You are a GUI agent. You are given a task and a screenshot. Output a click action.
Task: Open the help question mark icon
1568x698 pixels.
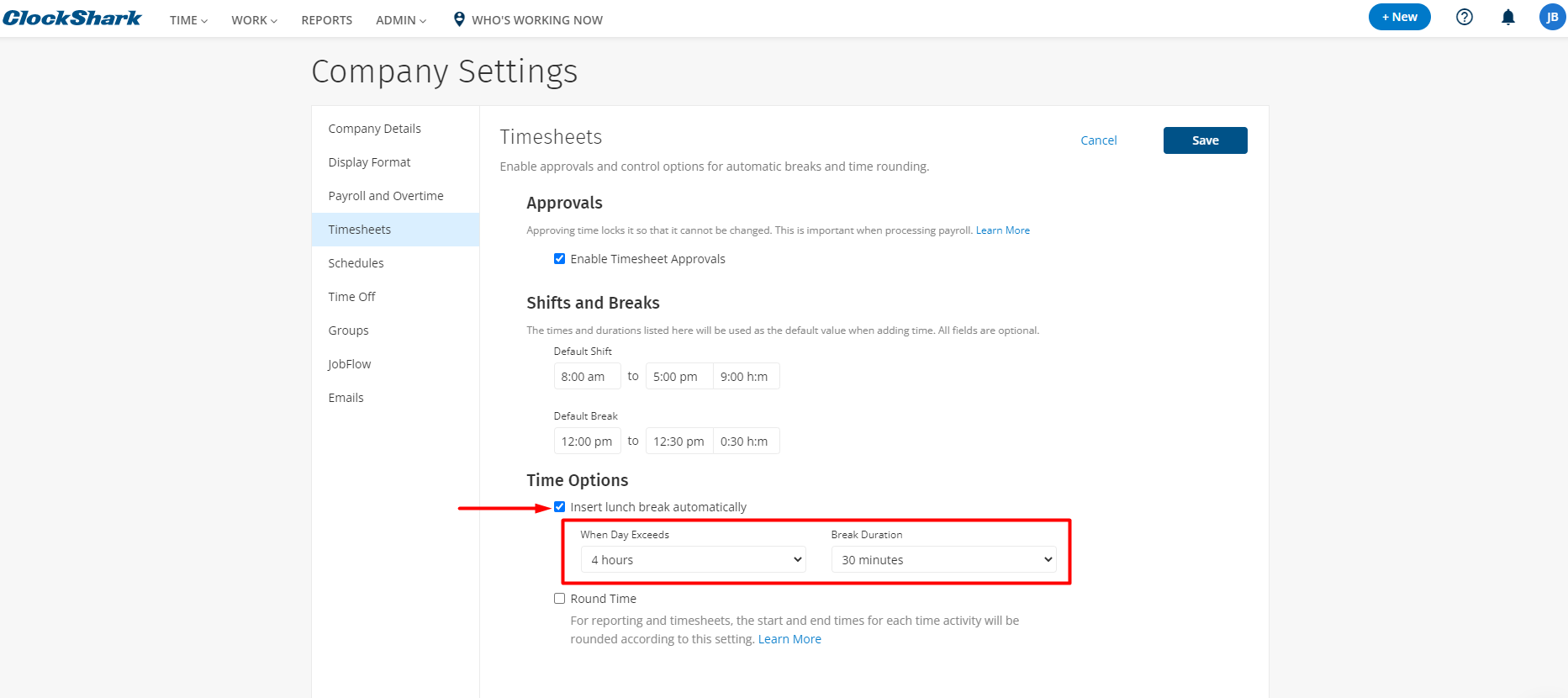pyautogui.click(x=1465, y=17)
